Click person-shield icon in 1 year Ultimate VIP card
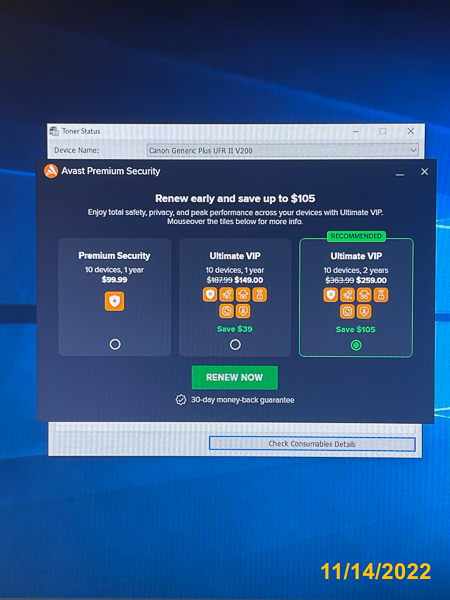450x600 pixels. (x=243, y=311)
